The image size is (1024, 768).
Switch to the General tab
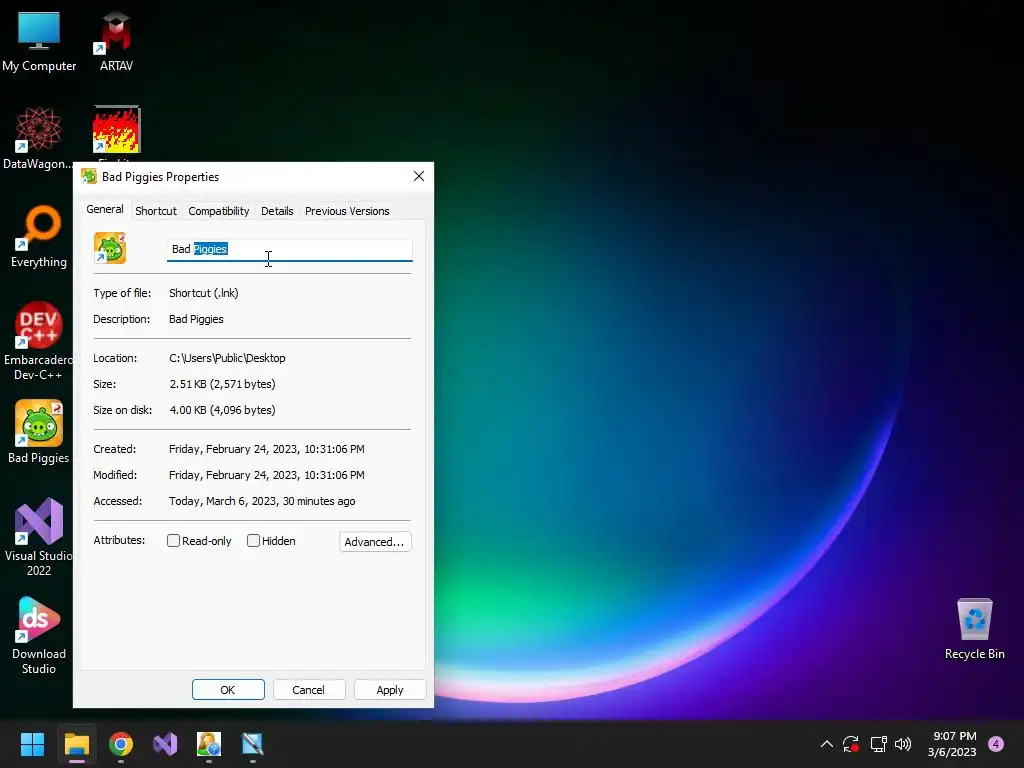(x=104, y=210)
